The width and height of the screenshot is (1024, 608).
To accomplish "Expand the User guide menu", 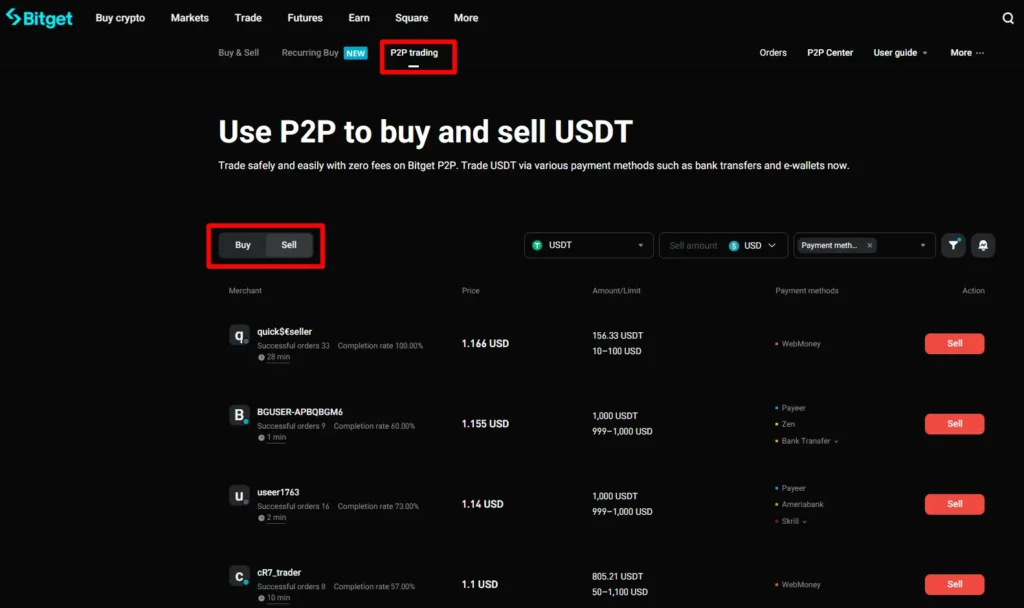I will click(x=900, y=53).
